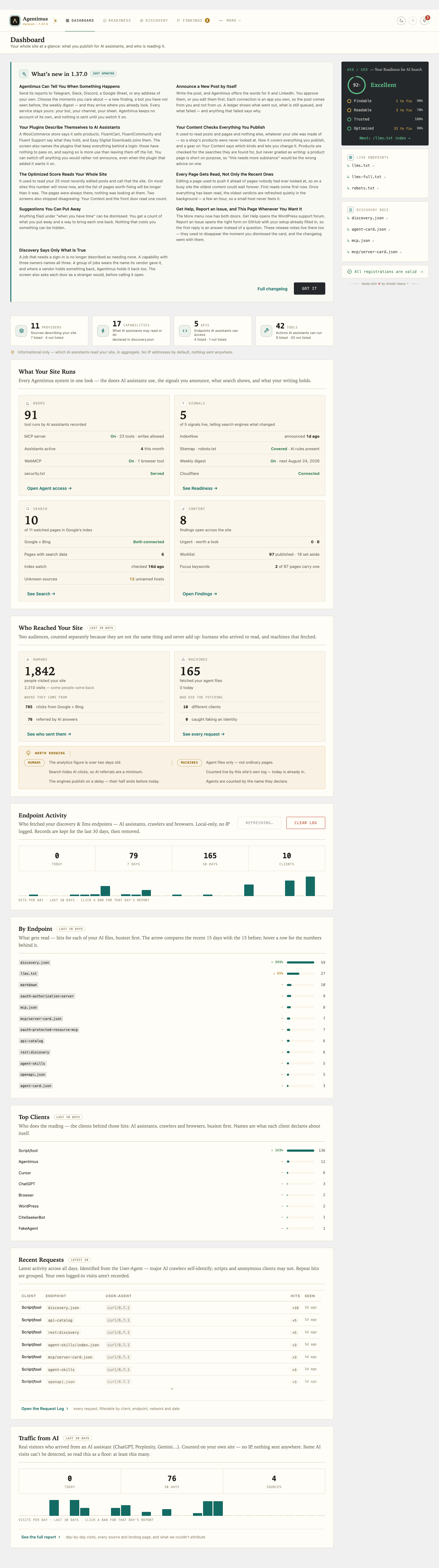The width and height of the screenshot is (439, 1568).
Task: Open the Request Log chevron link
Action: tap(67, 1408)
